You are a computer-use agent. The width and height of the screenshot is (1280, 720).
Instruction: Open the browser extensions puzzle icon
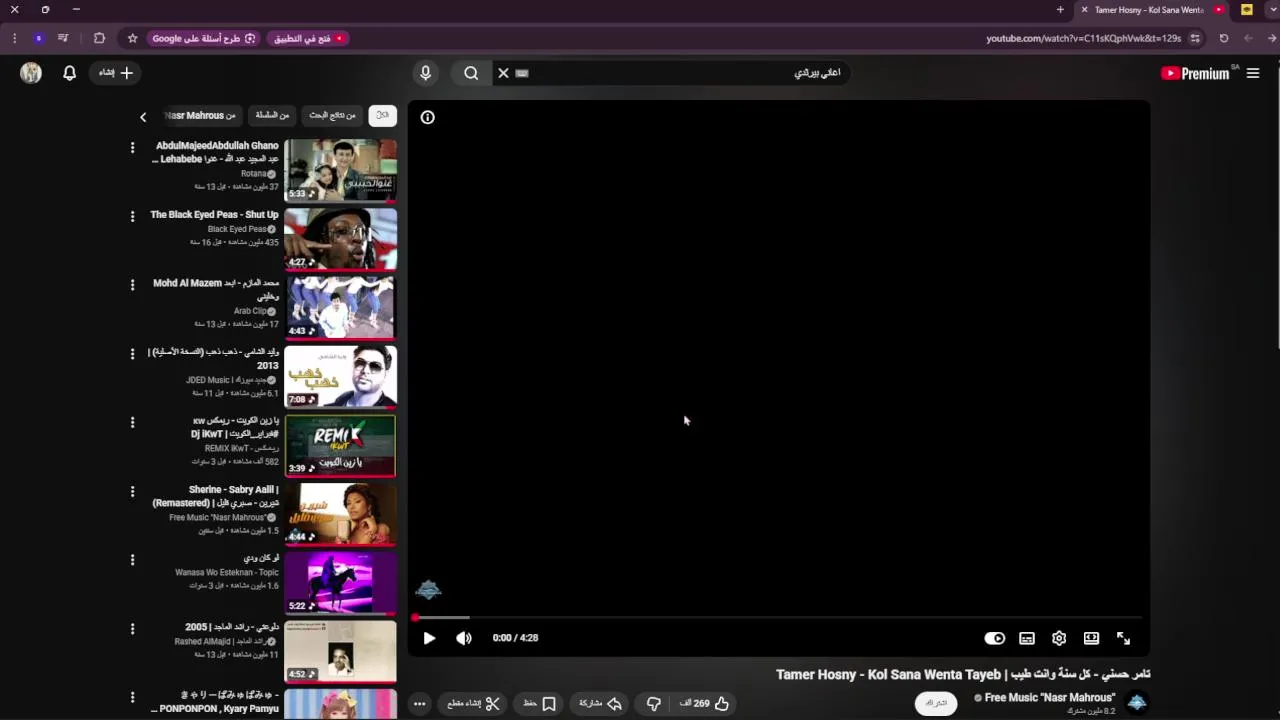pos(99,38)
